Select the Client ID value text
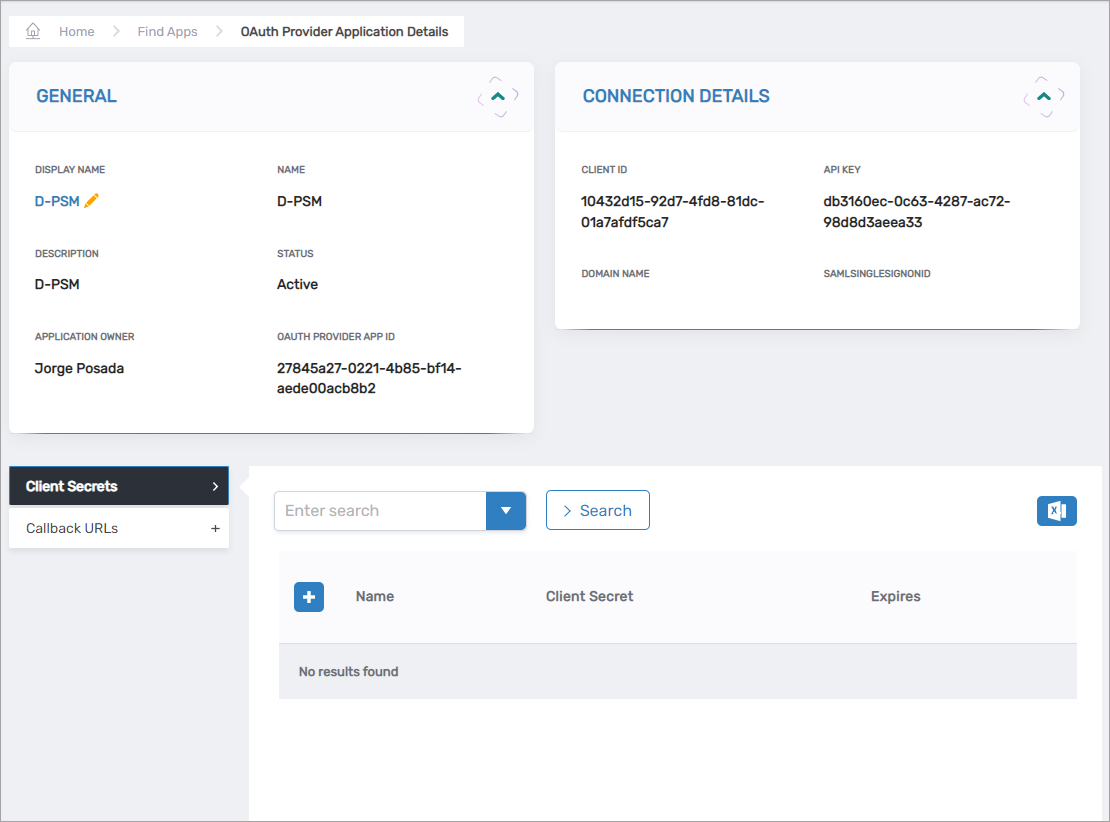1110x822 pixels. [x=672, y=212]
